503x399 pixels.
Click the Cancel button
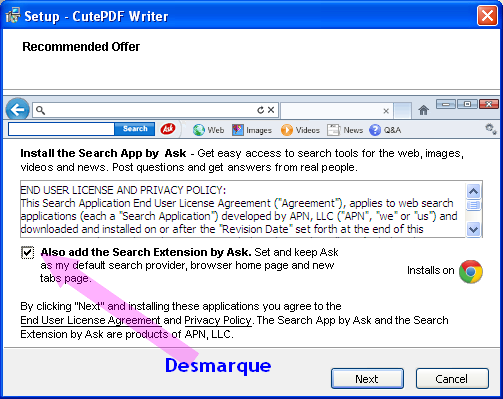click(452, 379)
